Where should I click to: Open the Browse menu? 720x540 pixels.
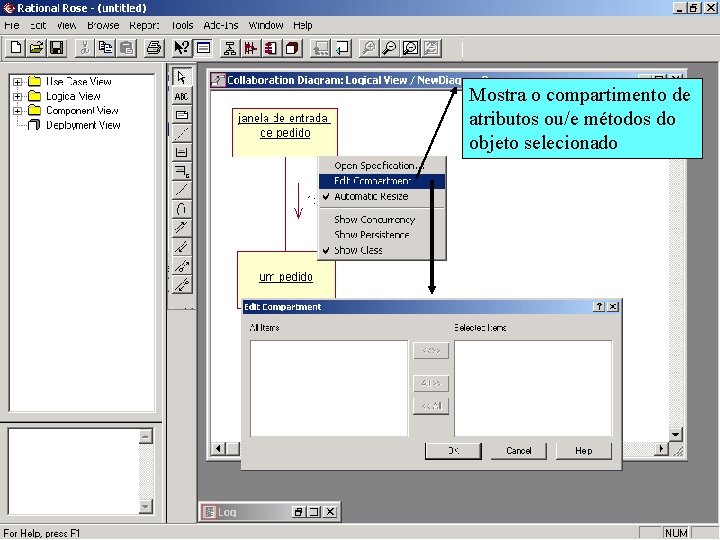point(103,25)
